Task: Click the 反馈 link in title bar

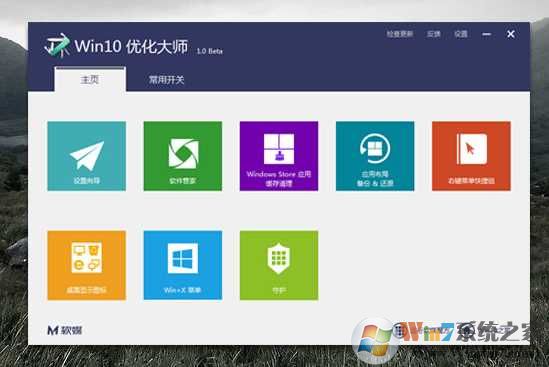Action: [433, 34]
